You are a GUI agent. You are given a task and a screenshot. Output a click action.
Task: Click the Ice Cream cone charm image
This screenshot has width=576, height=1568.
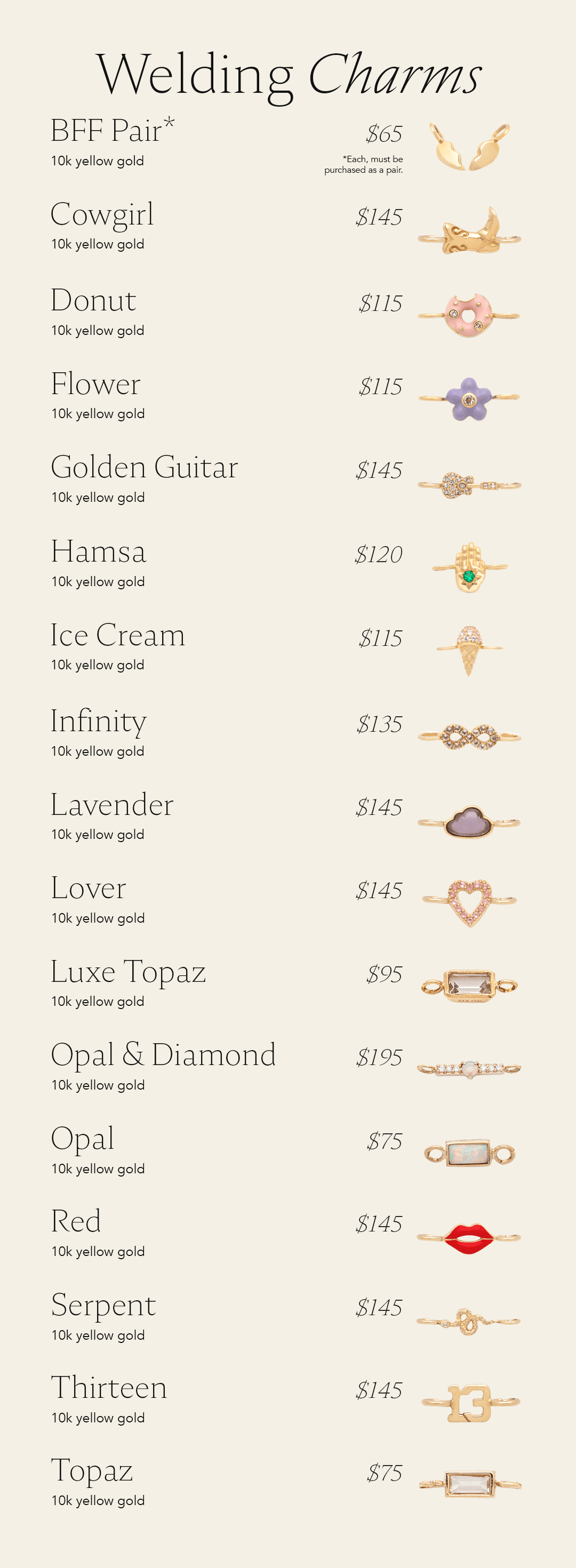tap(469, 650)
